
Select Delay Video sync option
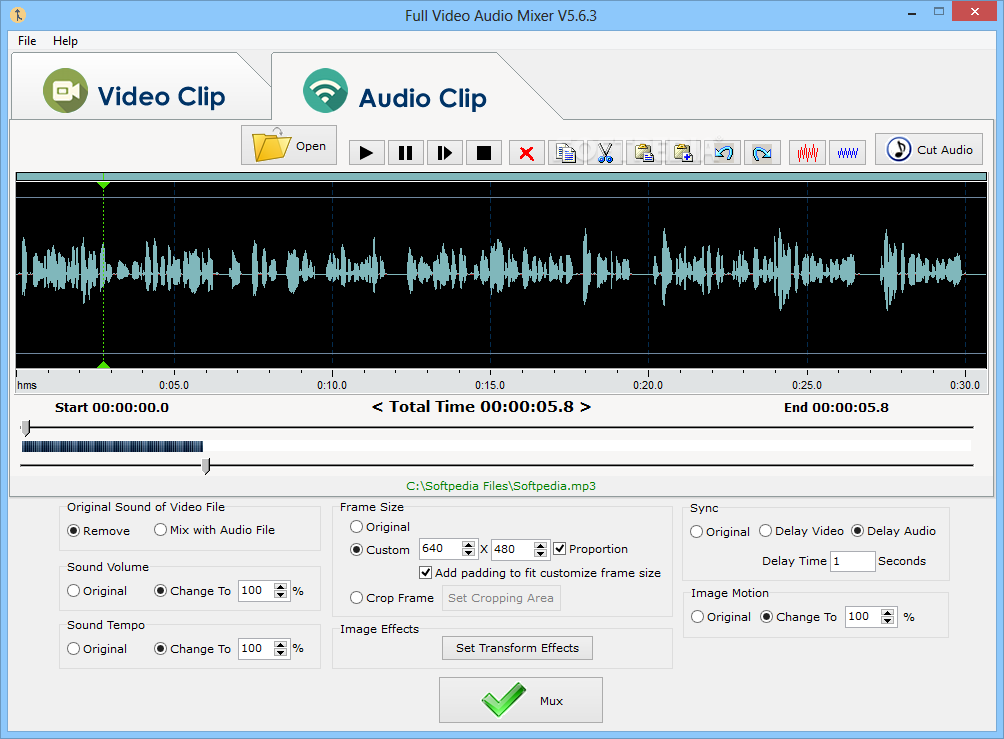click(801, 531)
